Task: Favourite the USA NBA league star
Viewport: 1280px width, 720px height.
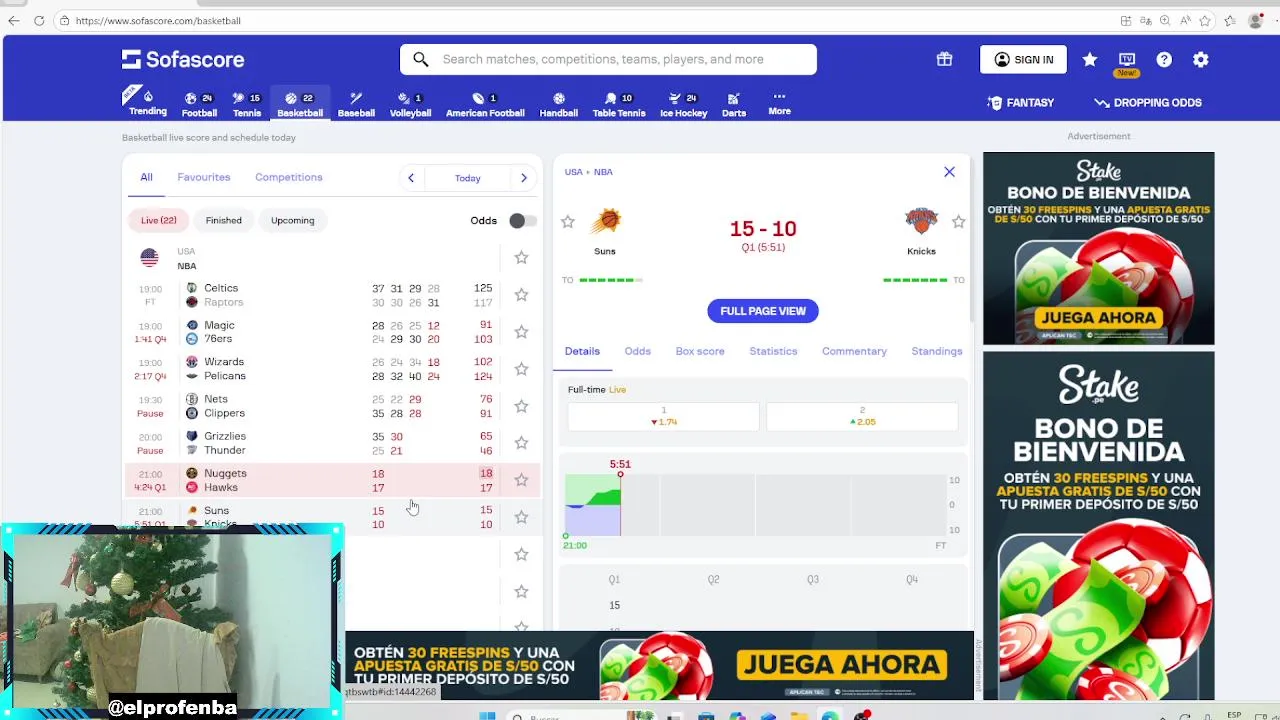Action: (x=521, y=258)
